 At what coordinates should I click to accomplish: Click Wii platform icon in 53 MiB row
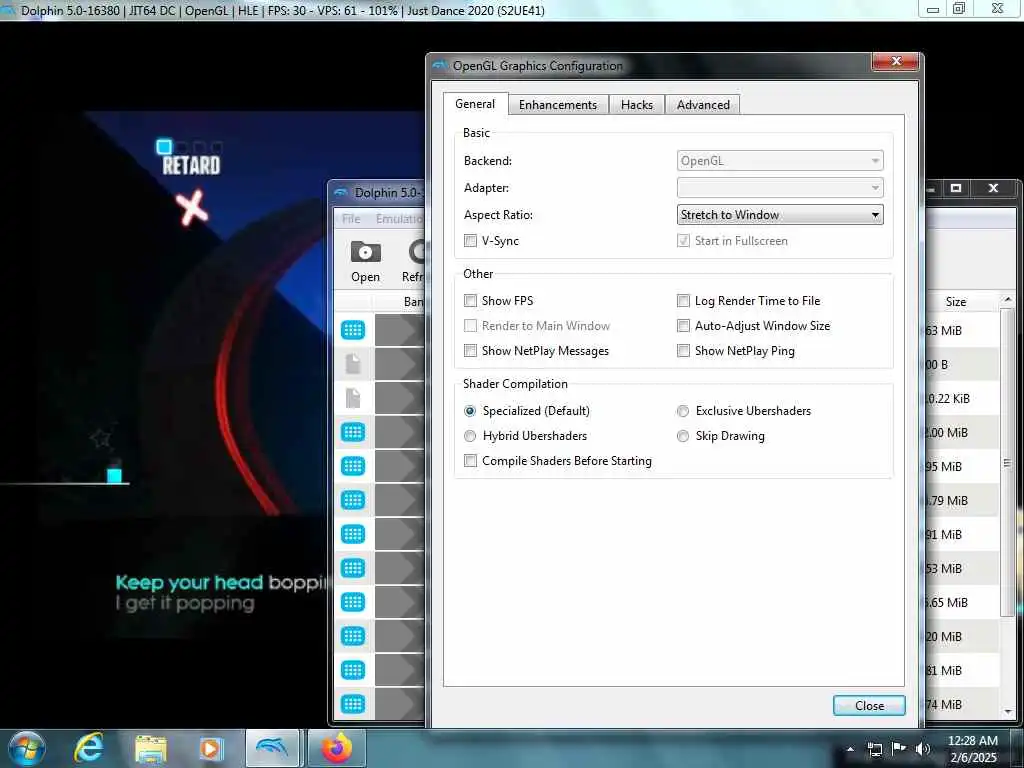click(x=353, y=568)
